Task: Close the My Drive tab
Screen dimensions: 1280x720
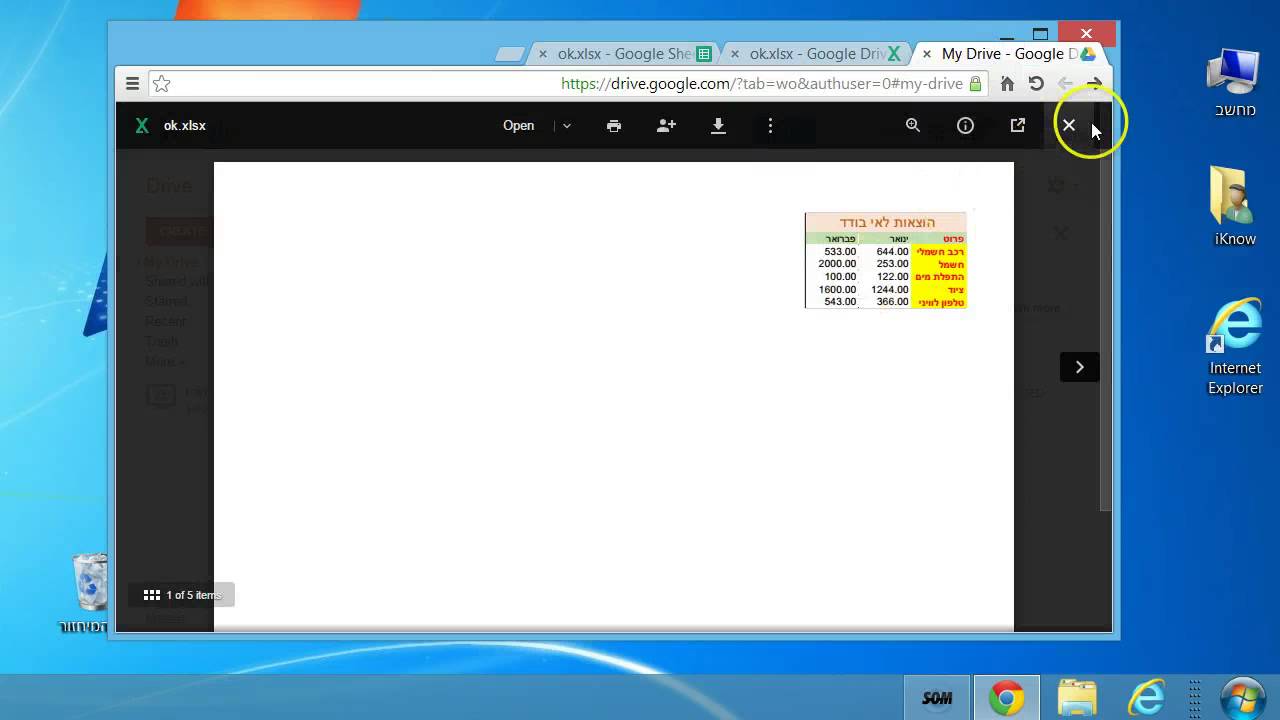Action: pyautogui.click(x=927, y=54)
